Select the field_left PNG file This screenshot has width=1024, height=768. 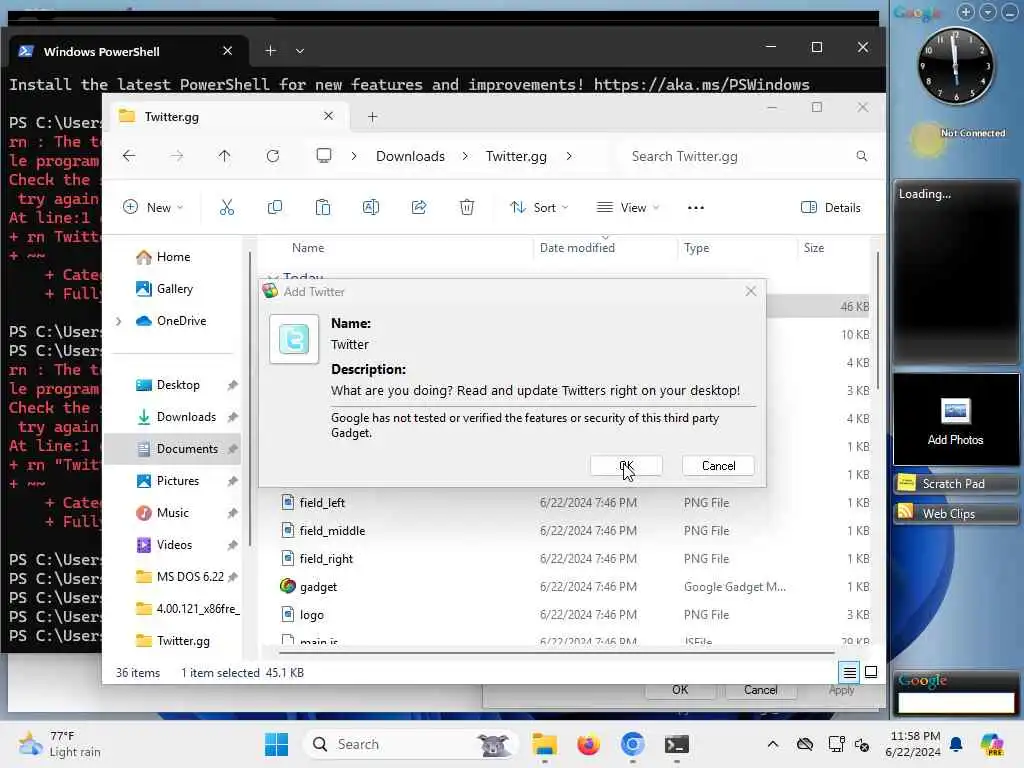322,503
